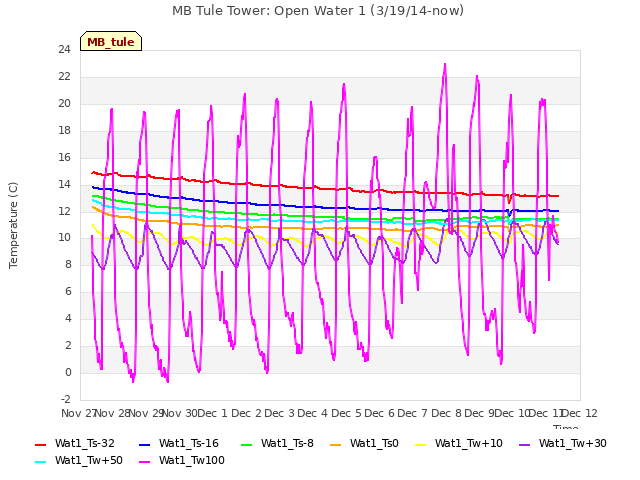
Task: Select the Wat1_Tw+10 legend label
Action: coord(469,443)
